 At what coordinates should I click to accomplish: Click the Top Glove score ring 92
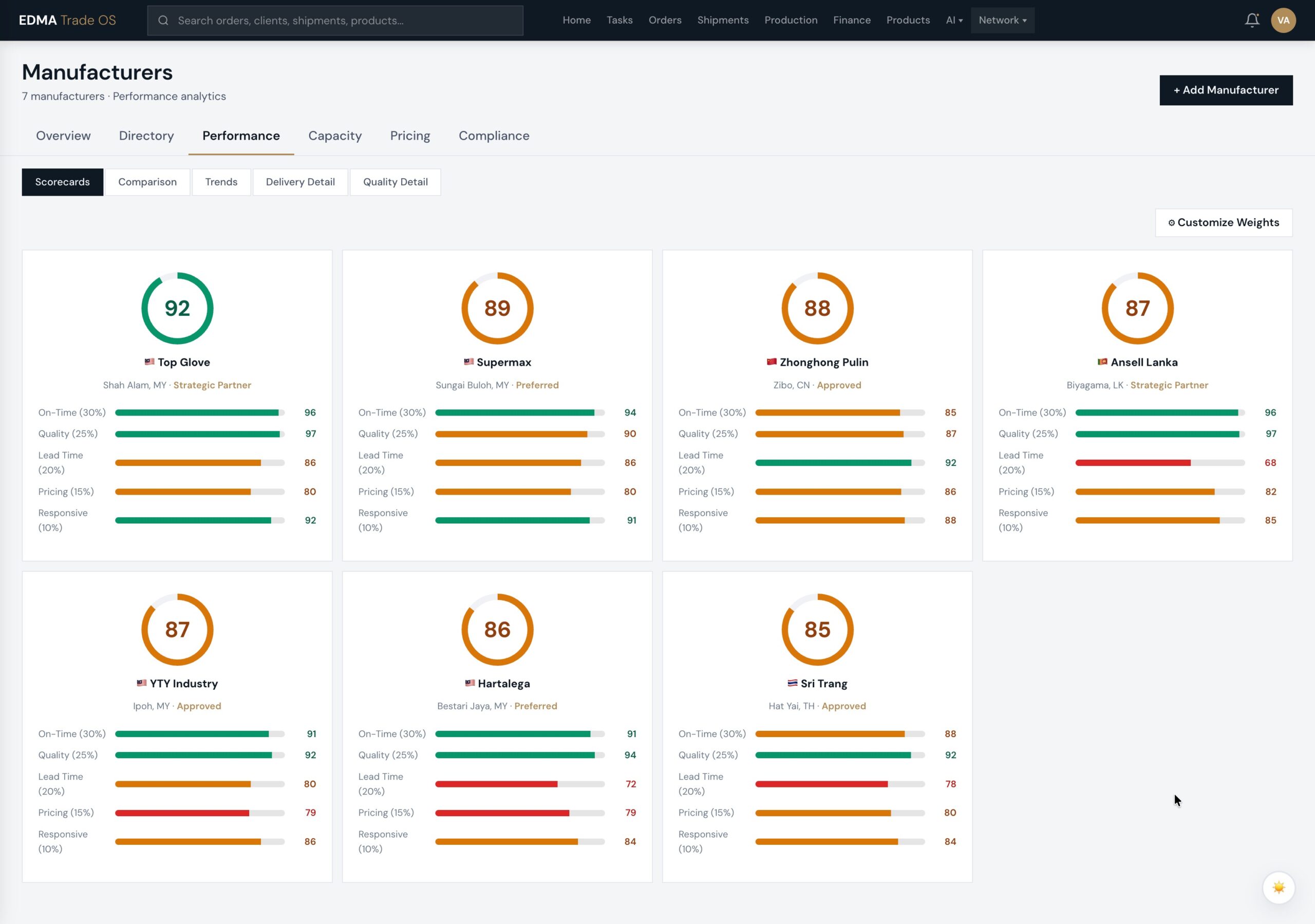[x=177, y=308]
